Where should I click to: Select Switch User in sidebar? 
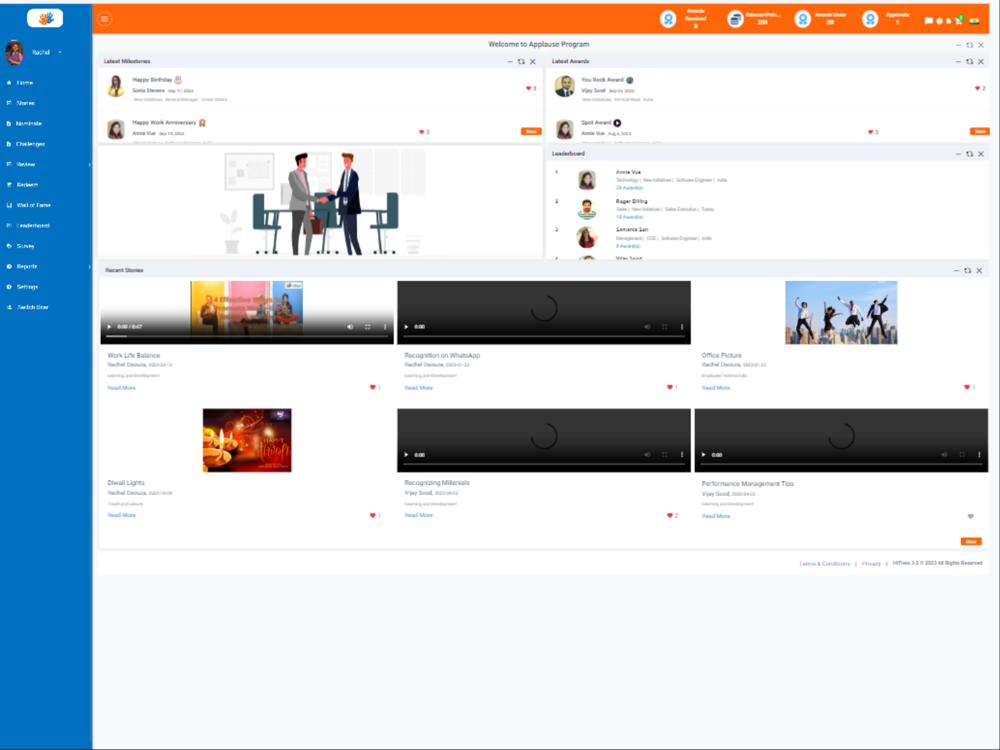click(32, 307)
